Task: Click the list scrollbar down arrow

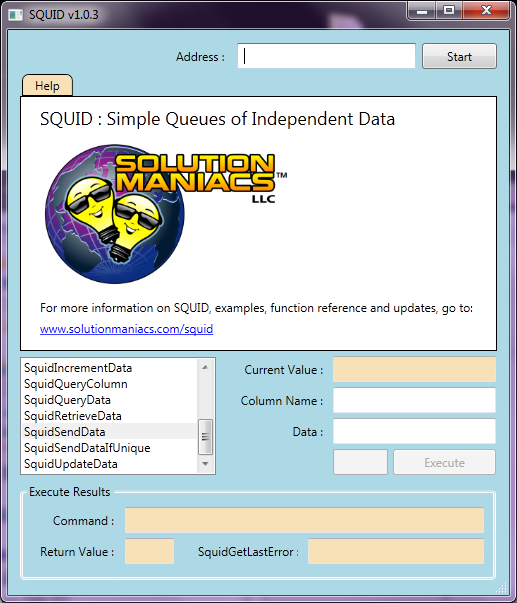Action: tap(205, 464)
